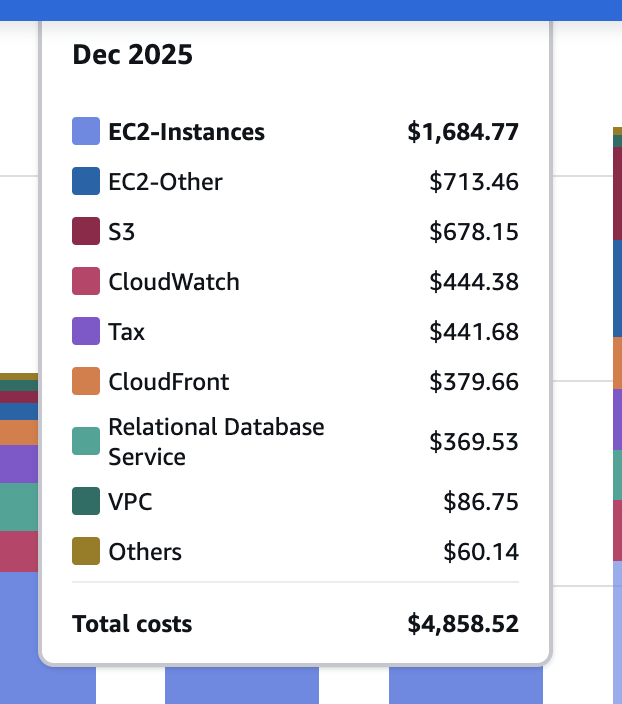
Task: Click the Total costs label
Action: pyautogui.click(x=132, y=624)
